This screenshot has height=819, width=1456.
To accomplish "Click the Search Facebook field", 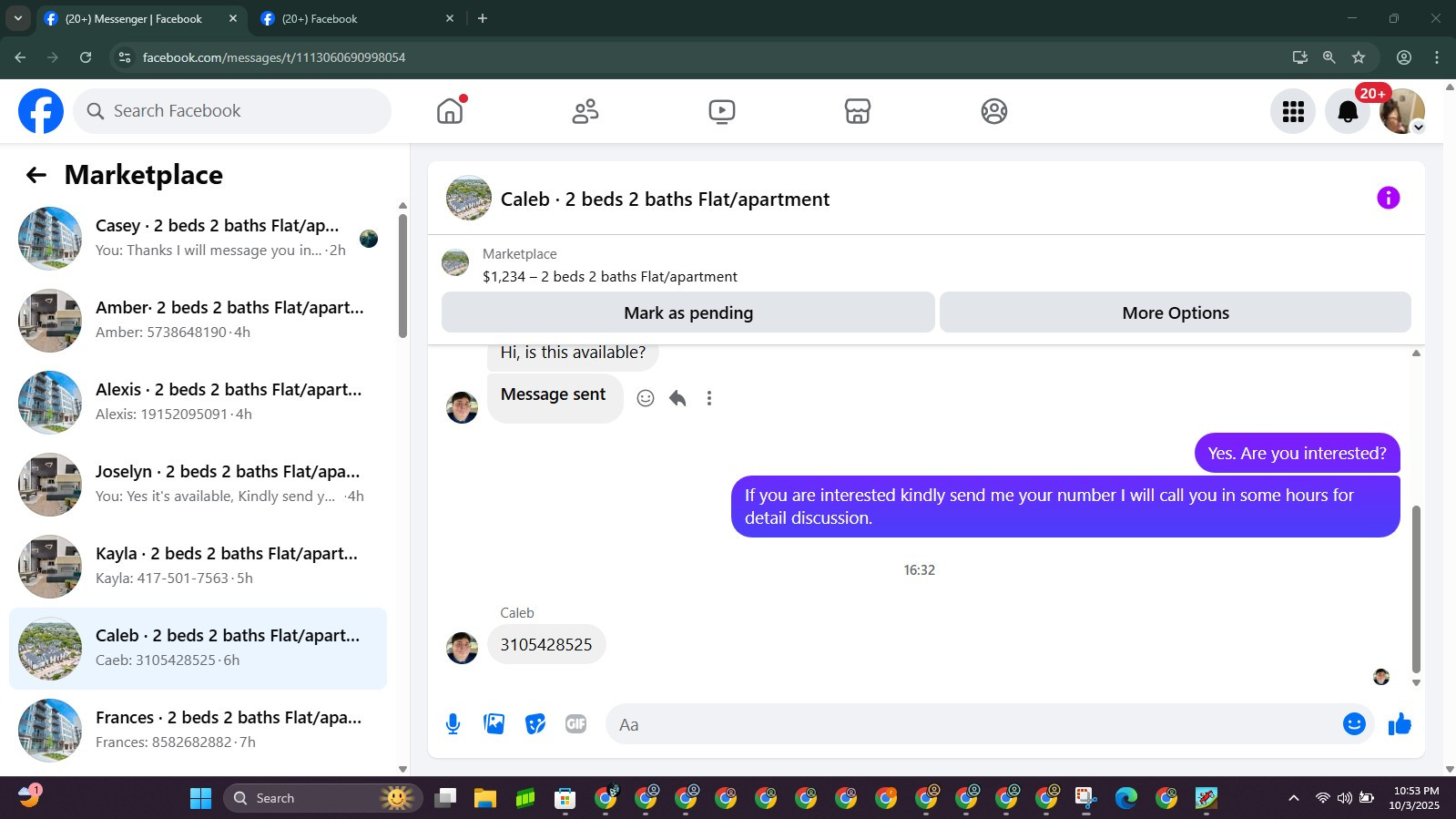I will (232, 111).
